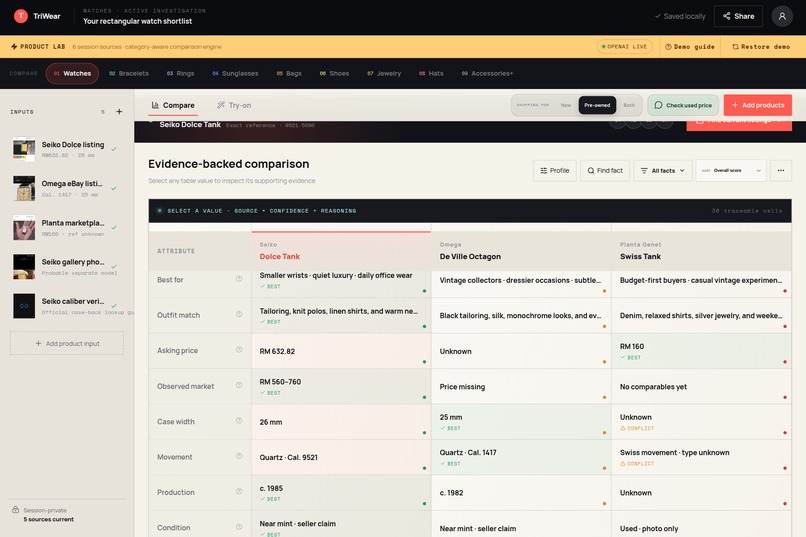The width and height of the screenshot is (806, 537).
Task: Select the Seiko Dolce Tank column header
Action: coord(341,251)
